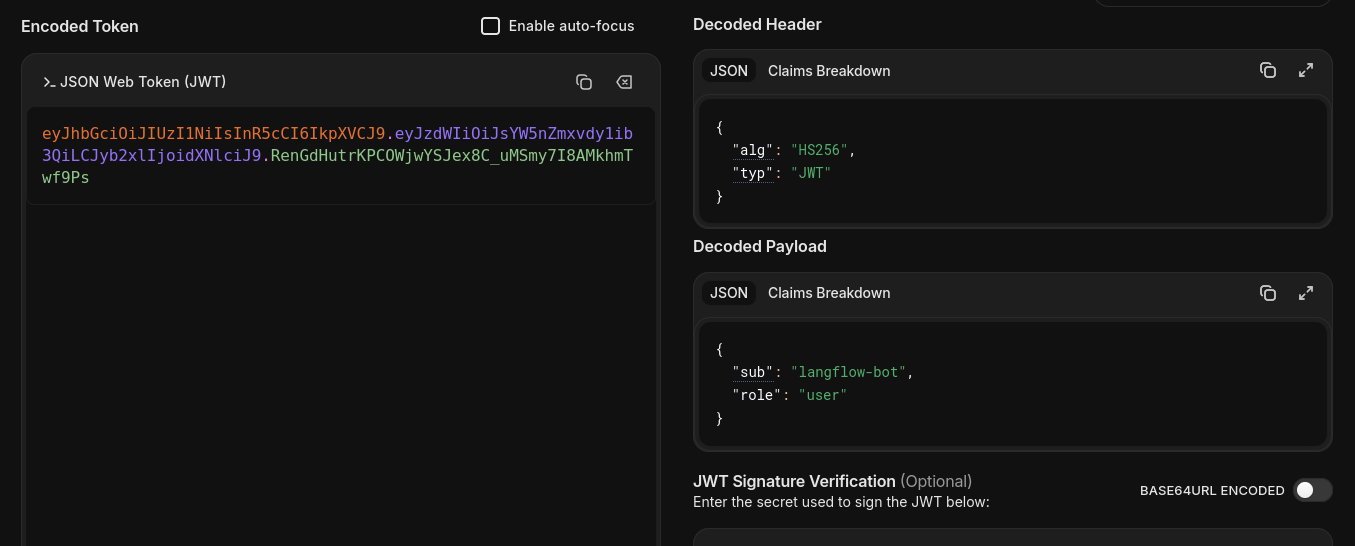
Task: Clear the encoded token field
Action: 624,82
